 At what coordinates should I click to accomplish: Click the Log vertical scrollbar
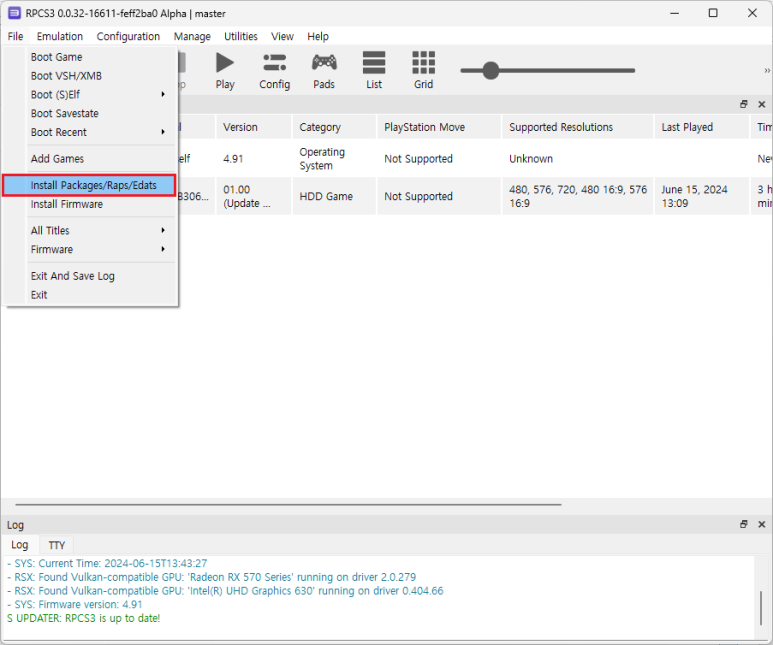pyautogui.click(x=761, y=608)
